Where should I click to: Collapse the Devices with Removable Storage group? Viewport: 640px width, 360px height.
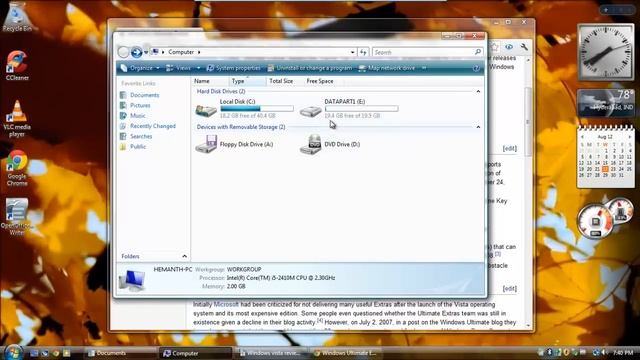click(478, 127)
